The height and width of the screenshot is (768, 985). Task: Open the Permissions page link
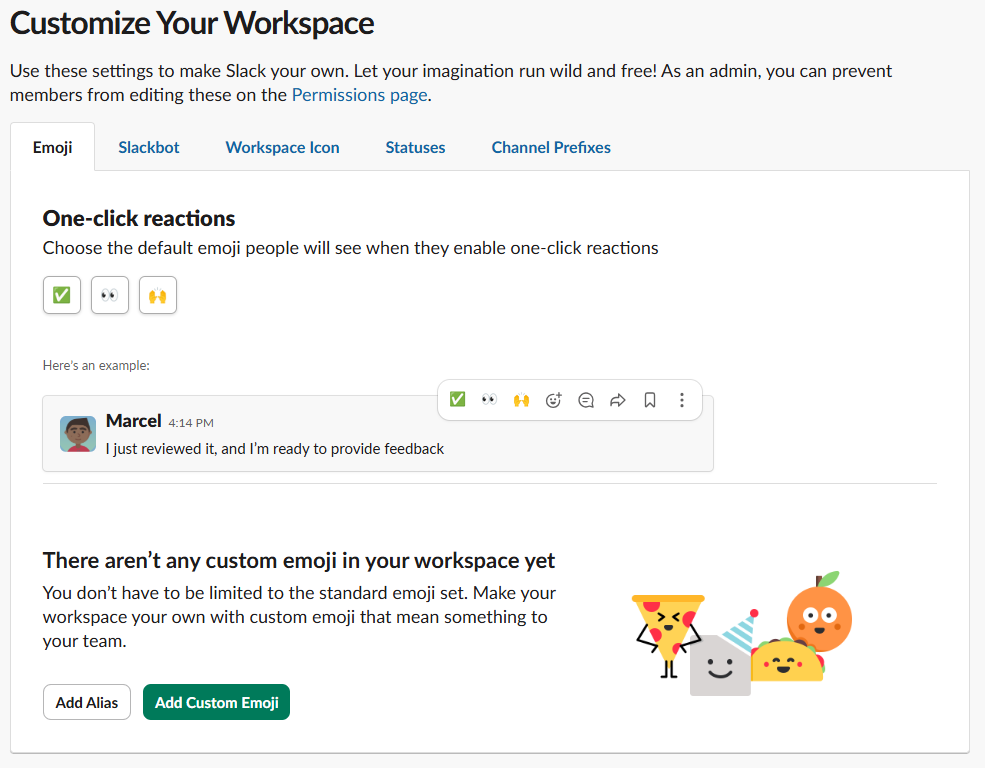click(359, 95)
